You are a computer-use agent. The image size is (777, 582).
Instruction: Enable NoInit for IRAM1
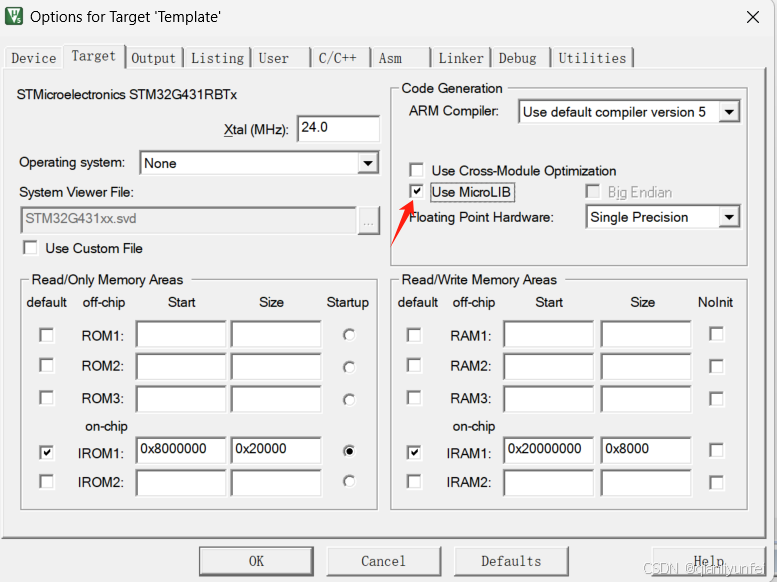point(717,450)
